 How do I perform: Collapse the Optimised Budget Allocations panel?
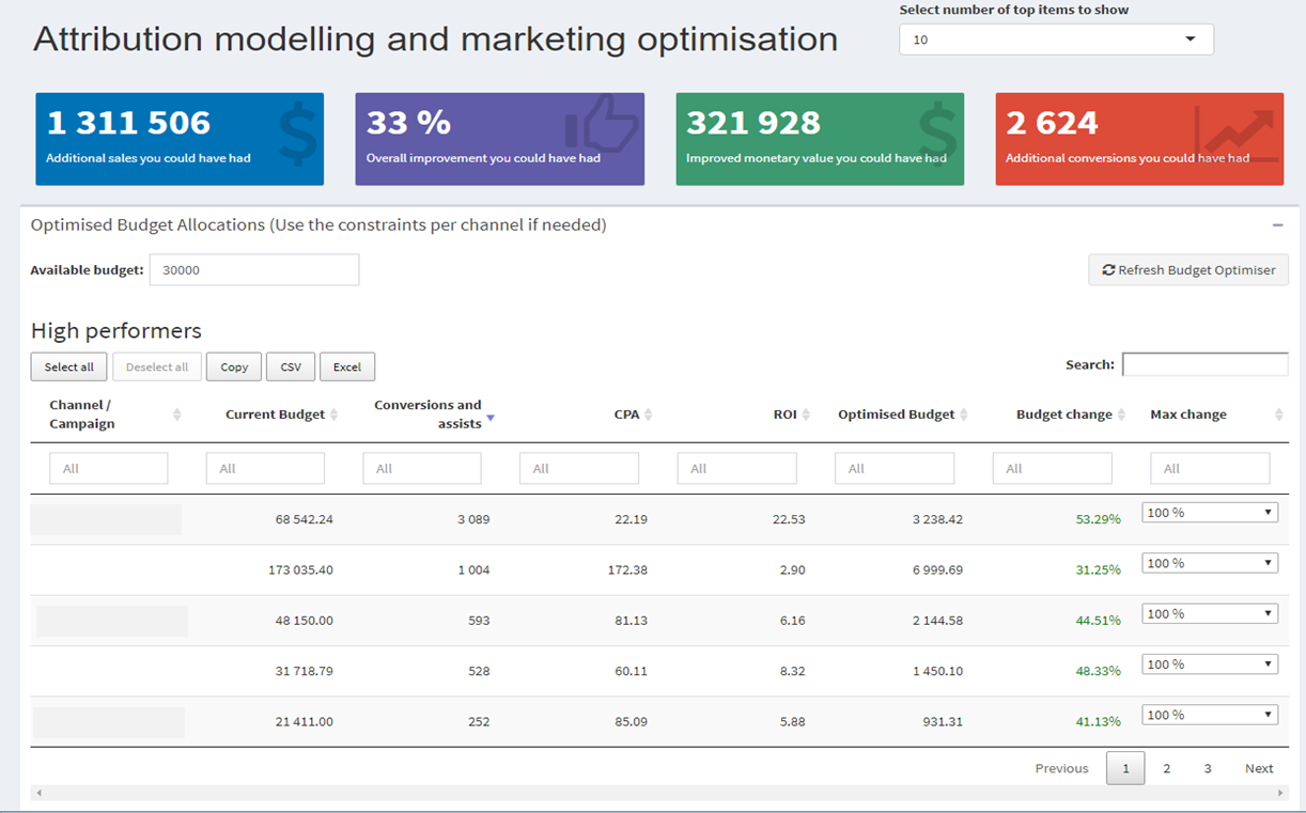point(1277,225)
